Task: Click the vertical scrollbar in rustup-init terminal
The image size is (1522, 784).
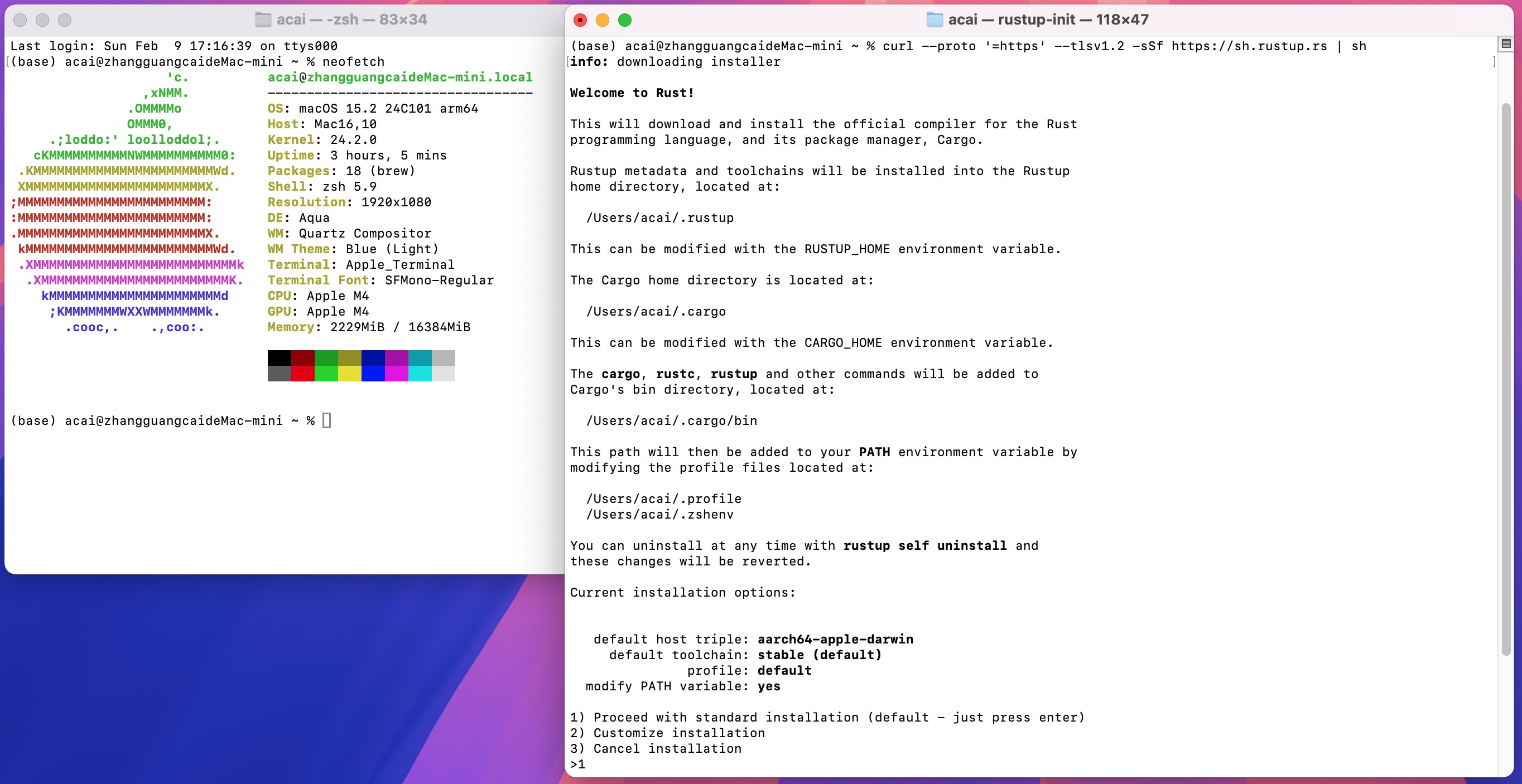Action: (x=1505, y=378)
